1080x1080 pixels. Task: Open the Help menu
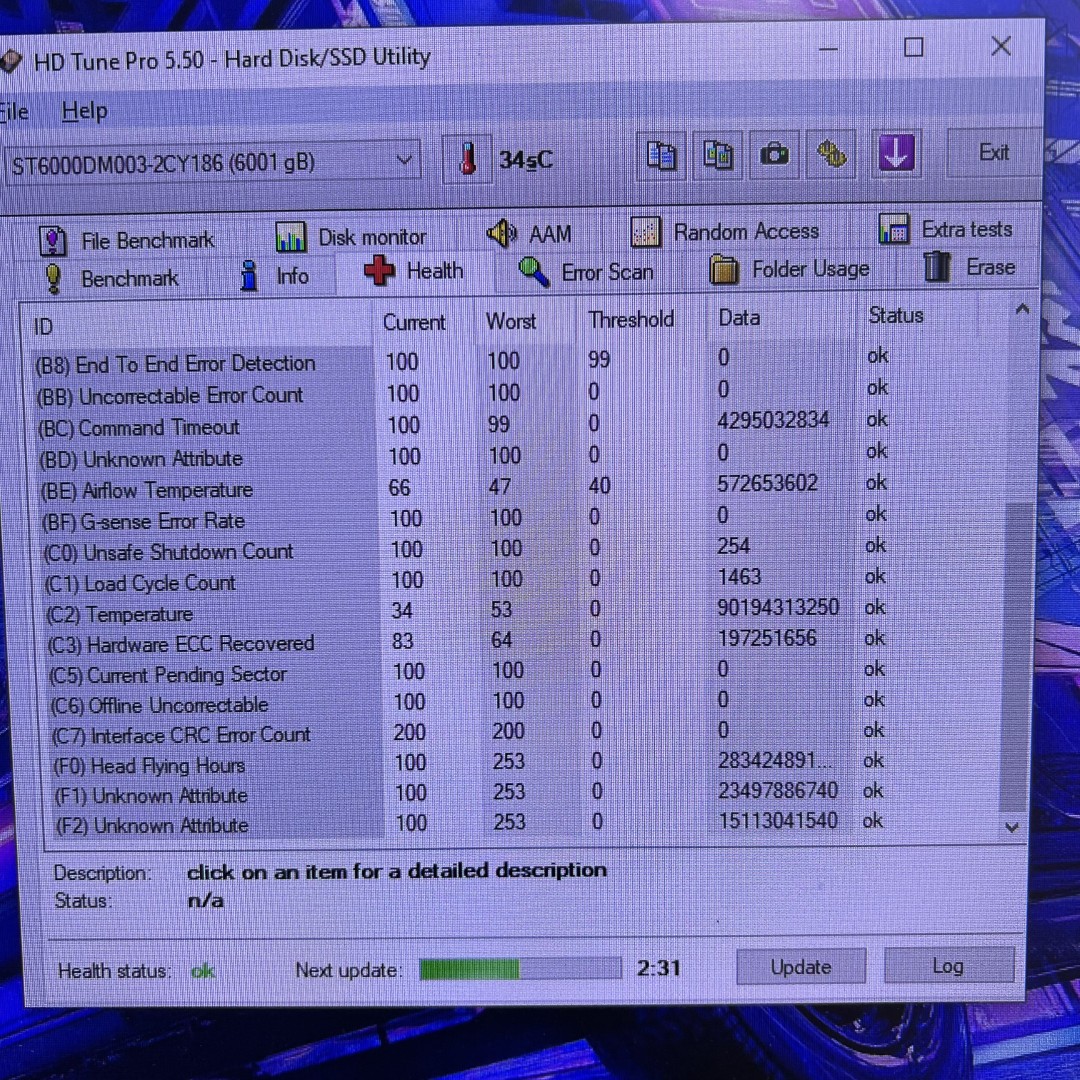(84, 111)
